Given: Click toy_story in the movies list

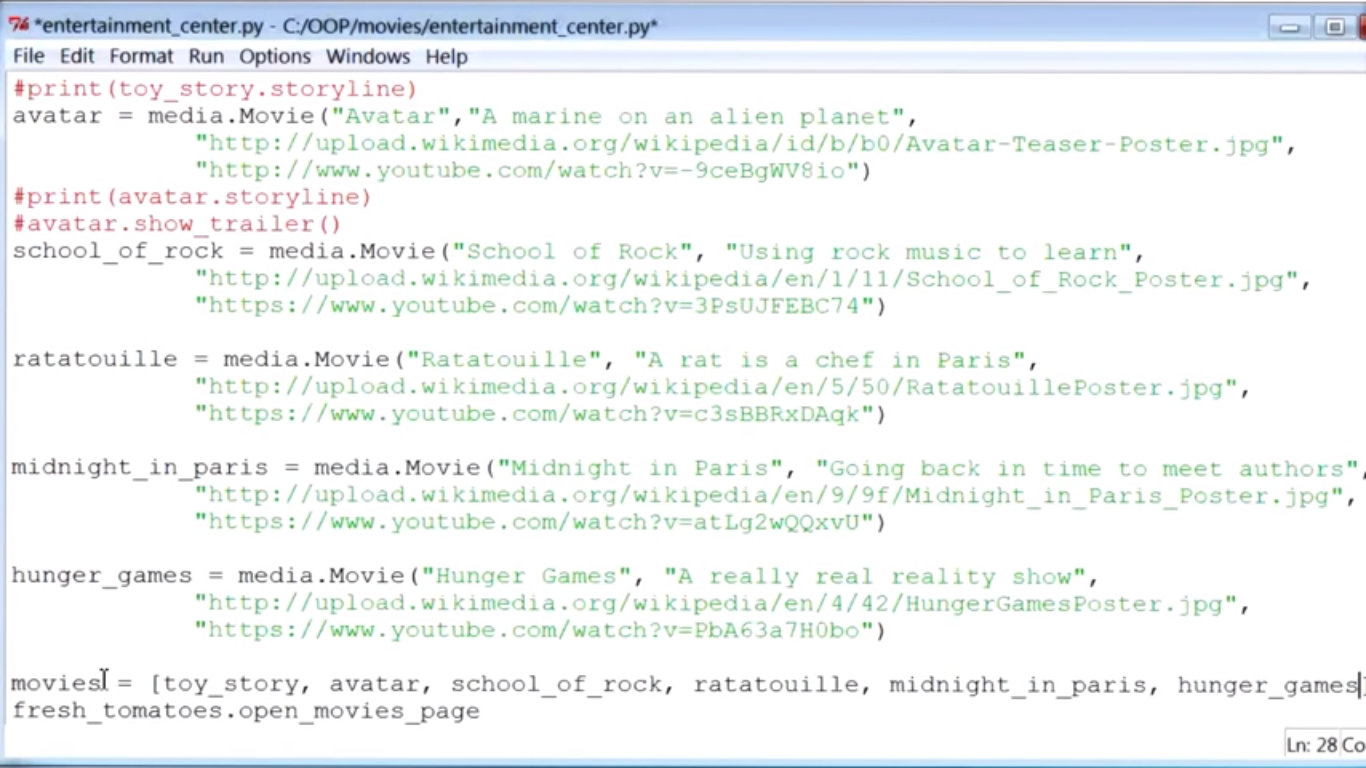Looking at the screenshot, I should click(x=231, y=684).
